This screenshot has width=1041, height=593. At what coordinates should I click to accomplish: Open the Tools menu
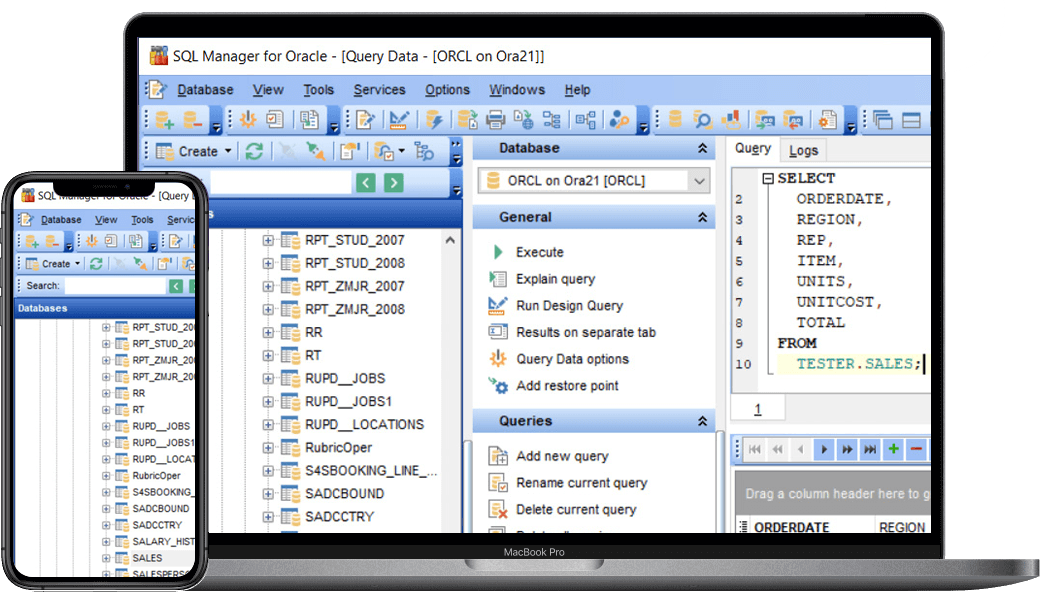tap(319, 90)
